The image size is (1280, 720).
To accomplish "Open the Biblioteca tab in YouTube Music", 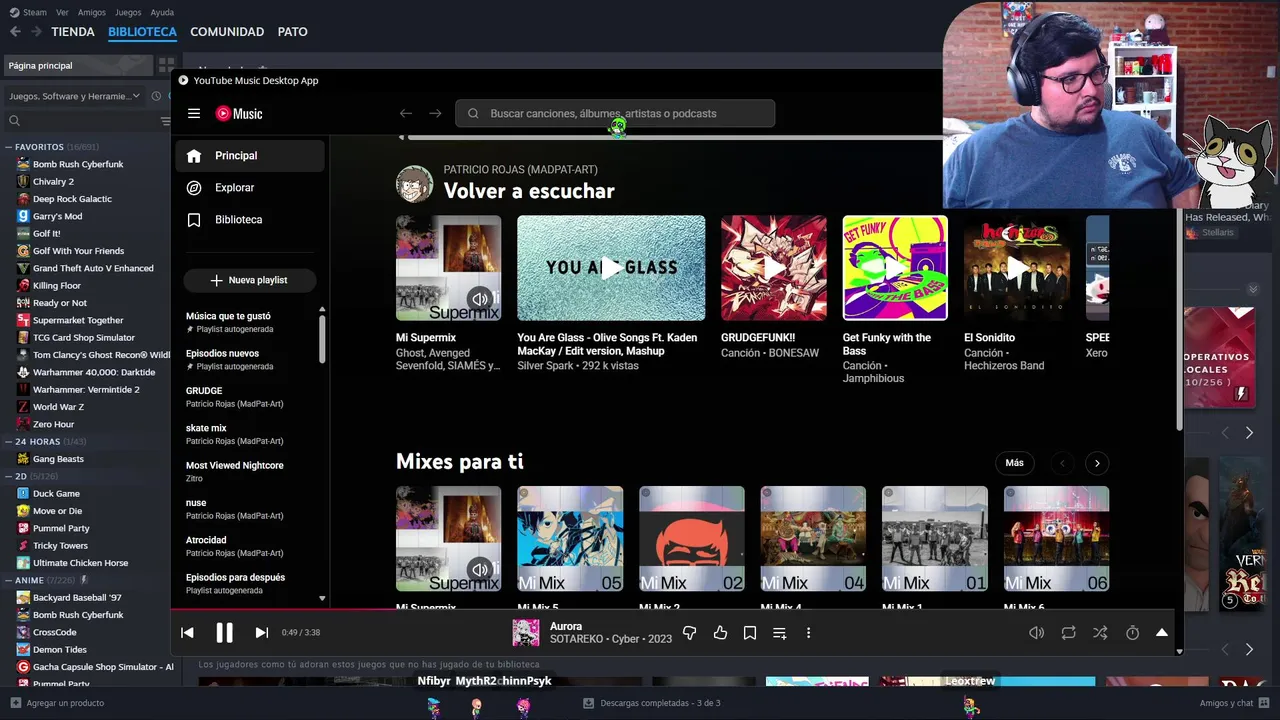I will [250, 220].
